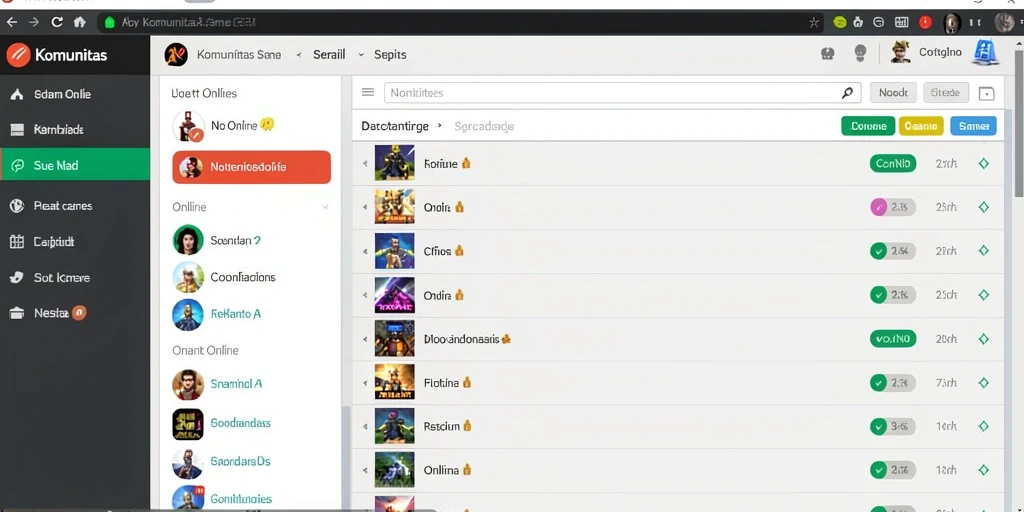
Task: Open Kambiade in the left sidebar
Action: click(75, 129)
